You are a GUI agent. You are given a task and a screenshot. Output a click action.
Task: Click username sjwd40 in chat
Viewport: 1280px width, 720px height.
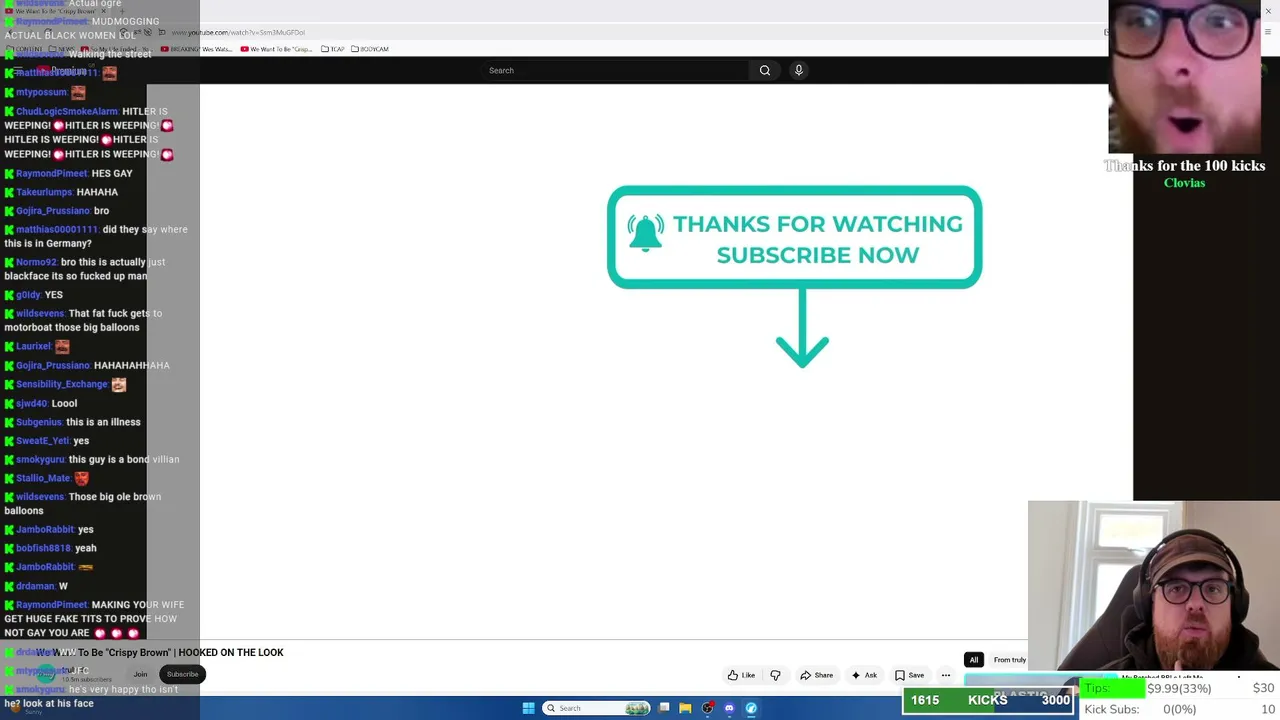point(32,403)
